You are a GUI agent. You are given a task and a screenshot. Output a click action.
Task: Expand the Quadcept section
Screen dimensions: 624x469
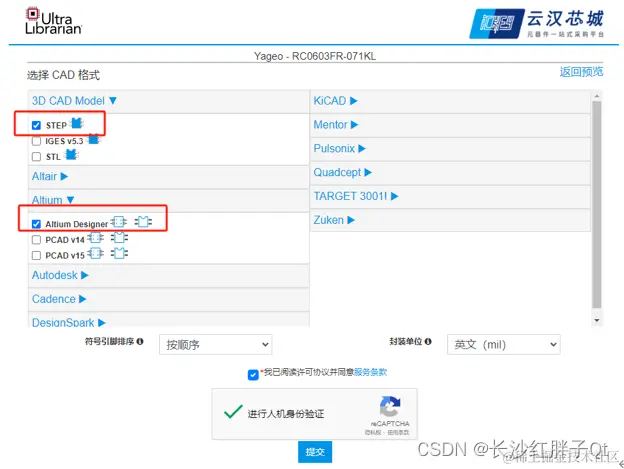click(x=343, y=172)
